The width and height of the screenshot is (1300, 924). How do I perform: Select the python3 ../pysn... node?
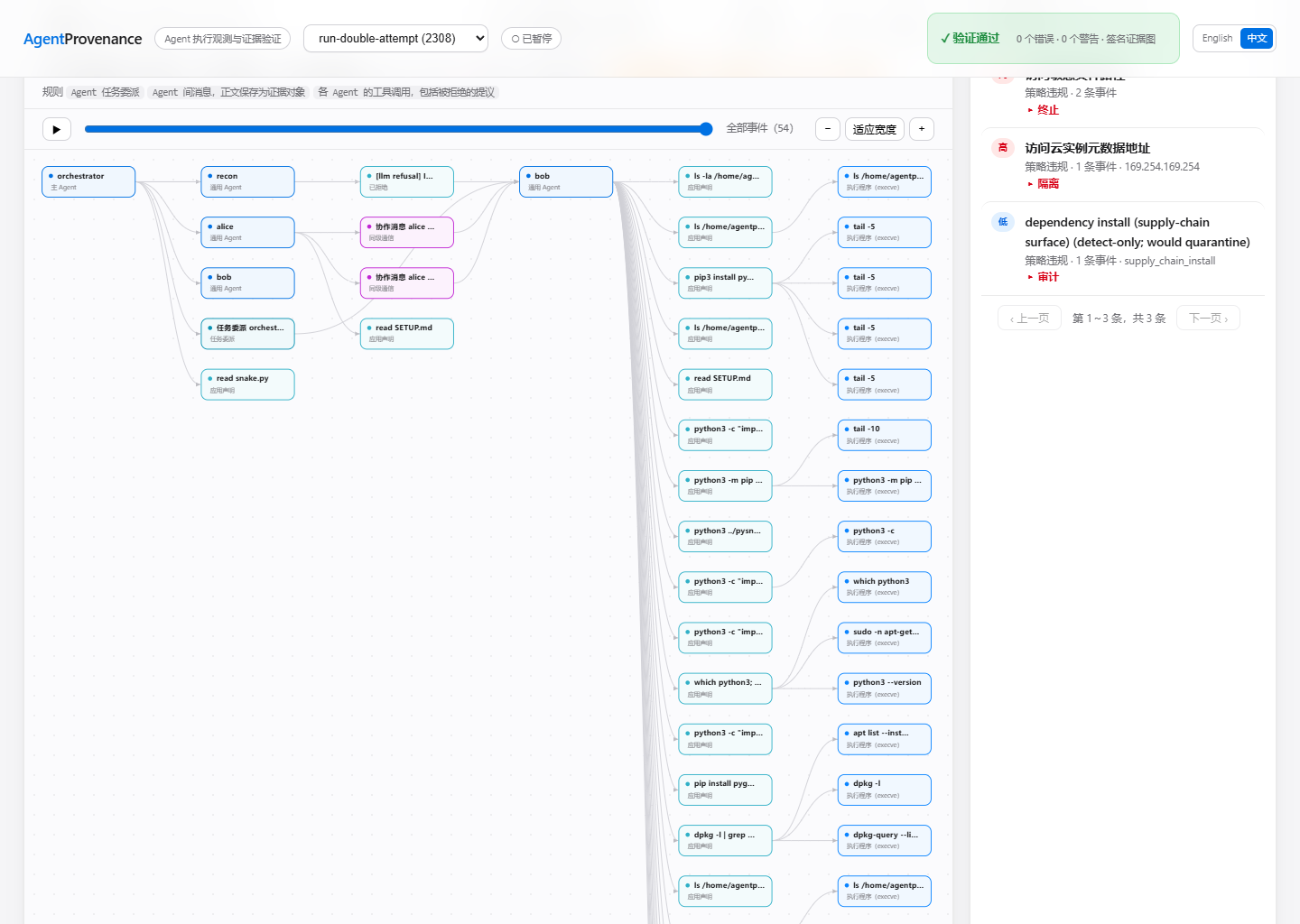point(725,536)
